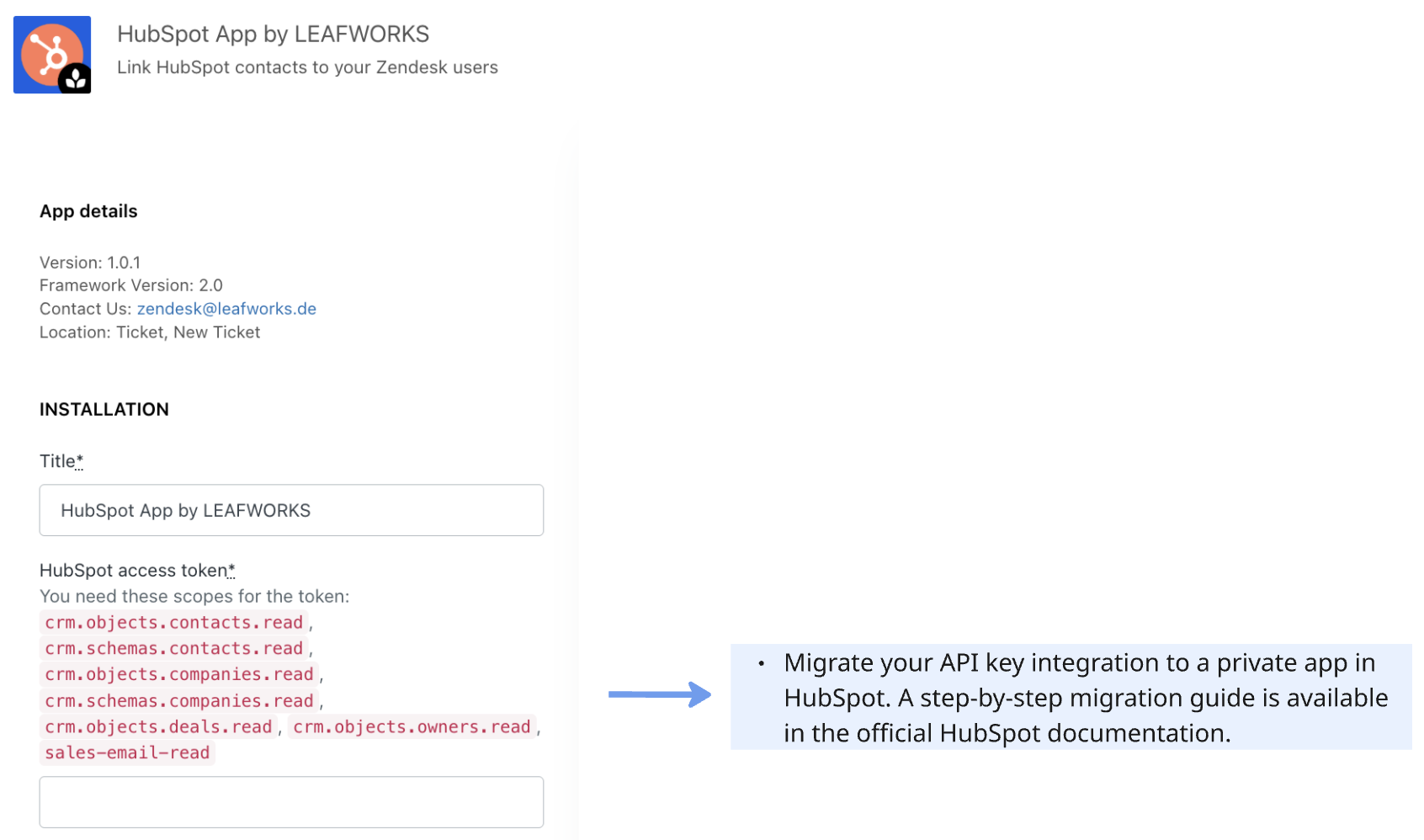Click the 'HubSpot access token*' label
The image size is (1424, 840).
137,571
